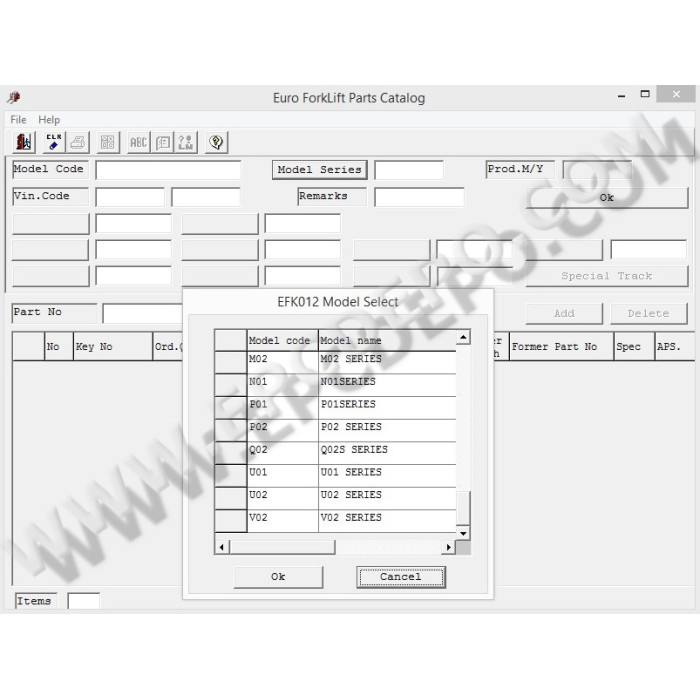
Task: Click the Items count field
Action: coord(83,601)
